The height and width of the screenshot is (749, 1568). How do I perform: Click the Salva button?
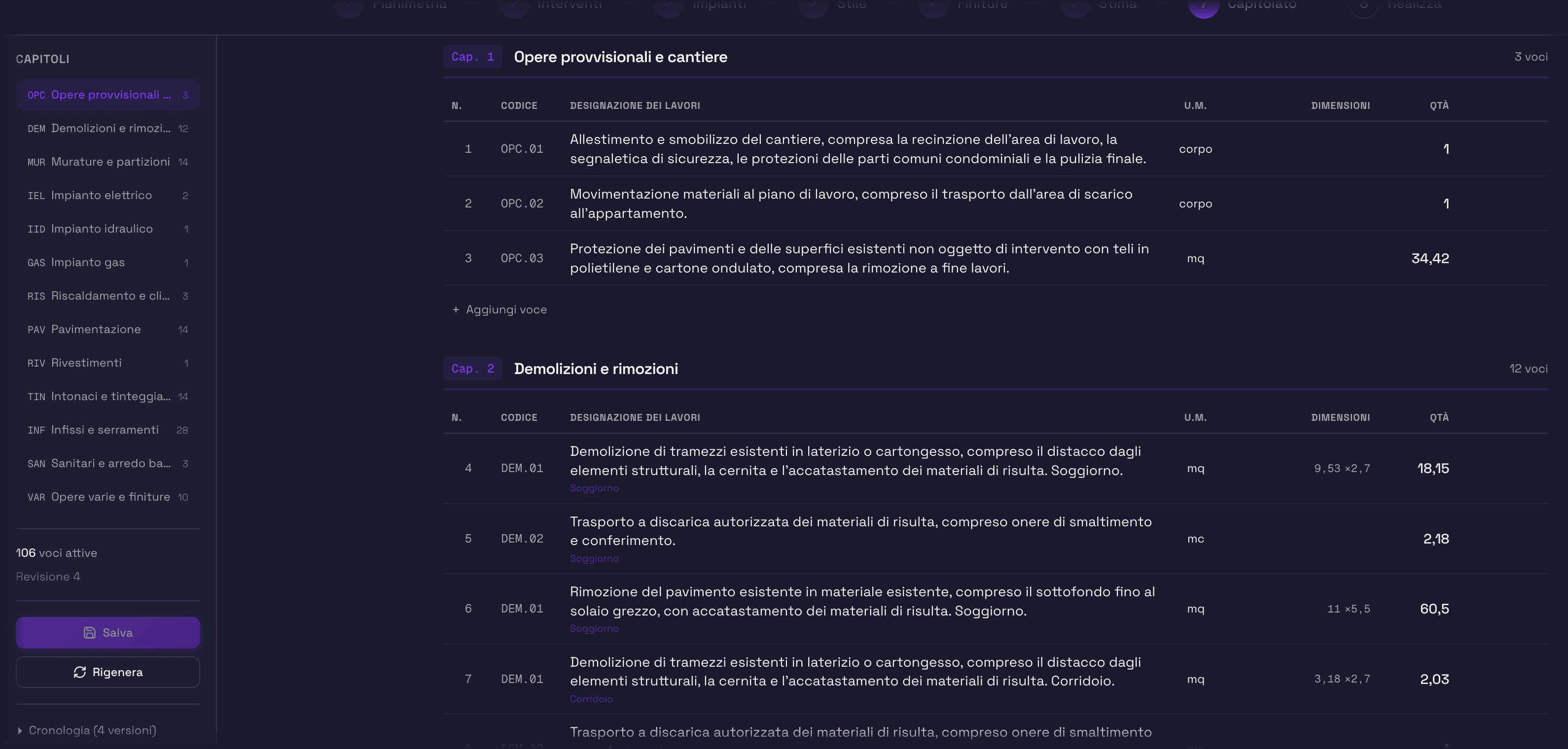[x=108, y=633]
